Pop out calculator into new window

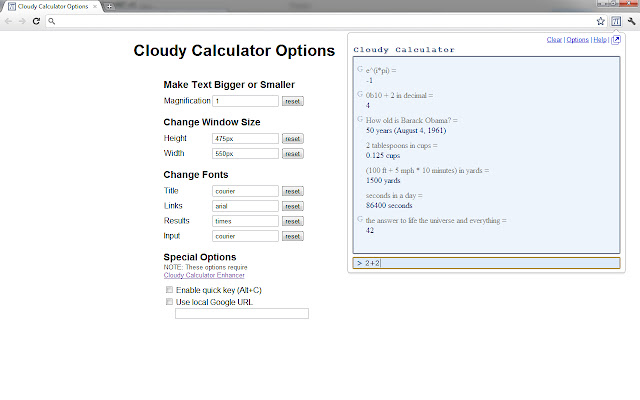616,40
